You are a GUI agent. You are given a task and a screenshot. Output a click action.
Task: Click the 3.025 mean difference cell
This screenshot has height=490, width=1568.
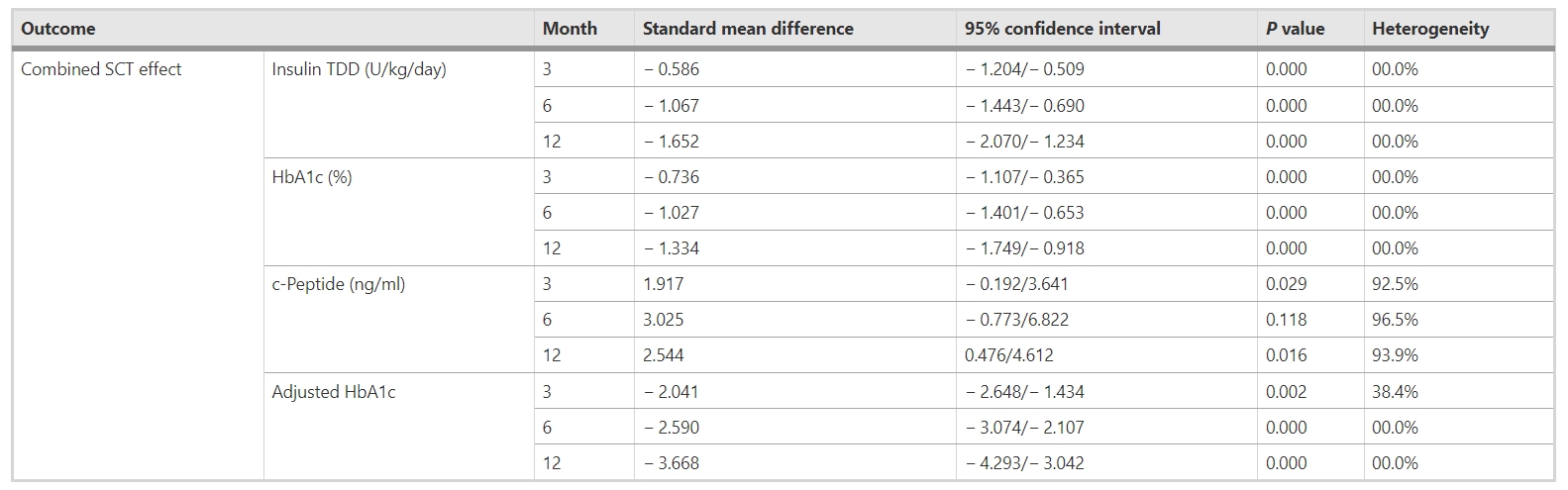(x=663, y=320)
